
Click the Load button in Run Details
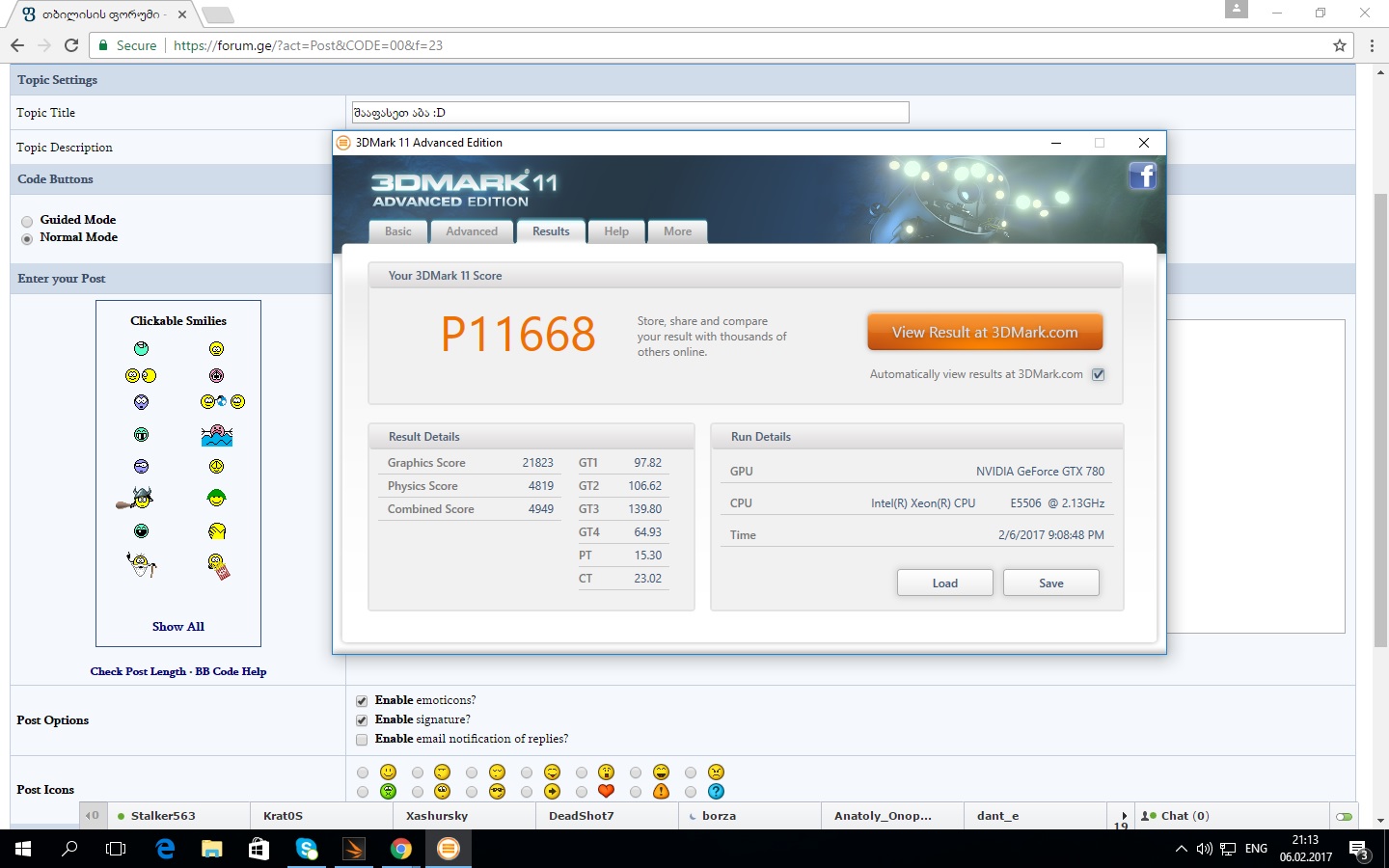click(945, 583)
